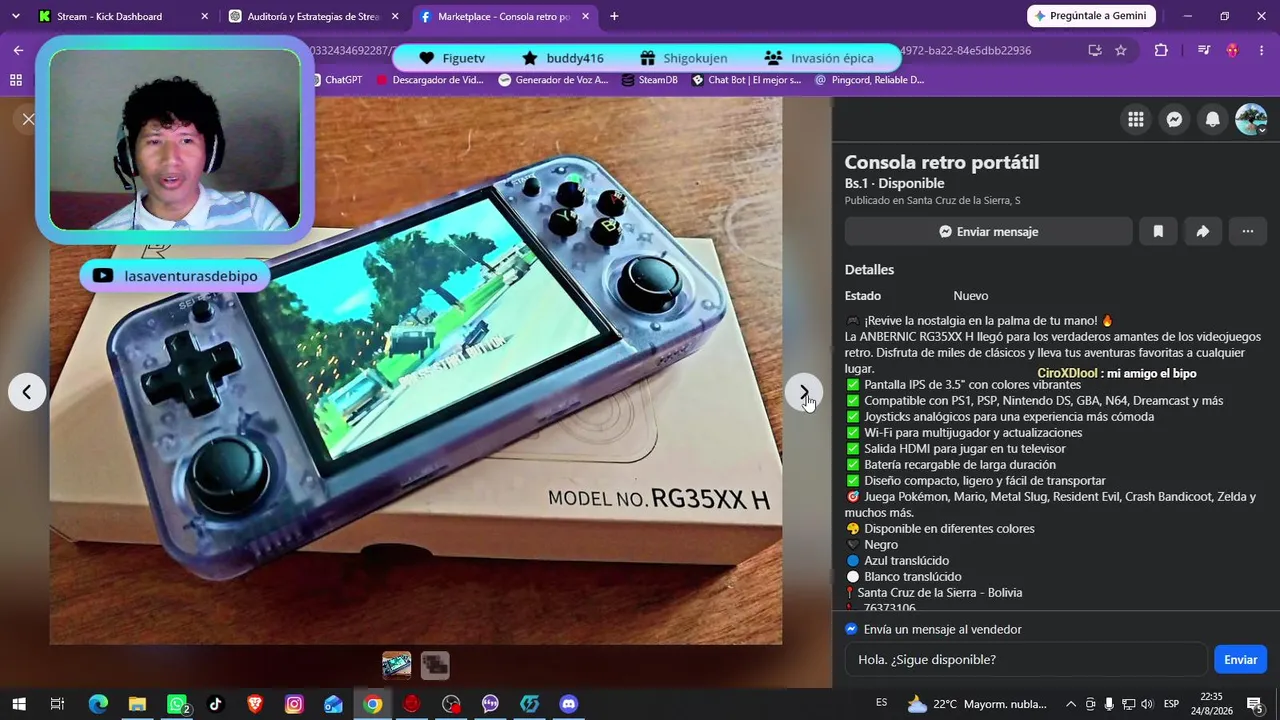Open the Facebook profile account menu
Viewport: 1280px width, 720px height.
1251,120
